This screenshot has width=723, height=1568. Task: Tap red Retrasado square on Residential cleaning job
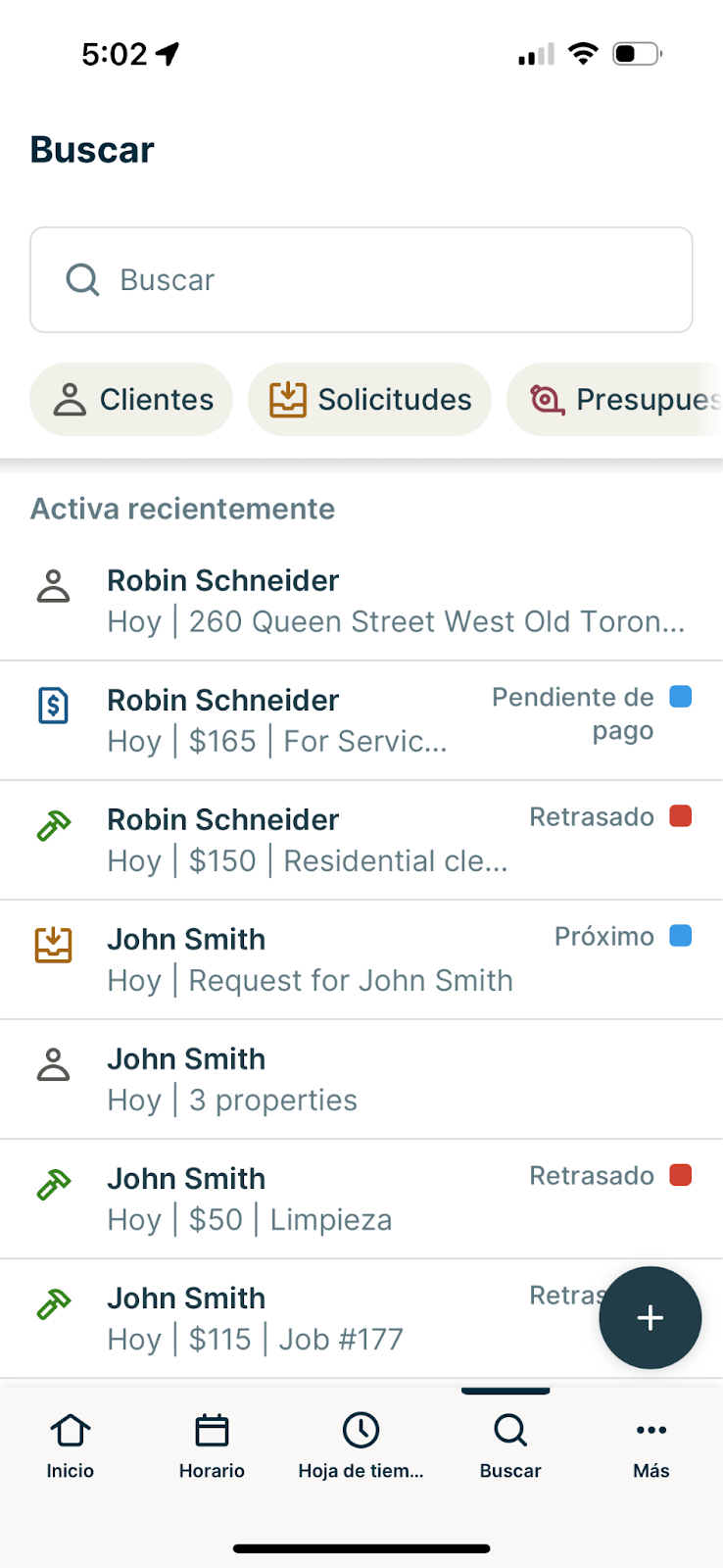pos(680,816)
